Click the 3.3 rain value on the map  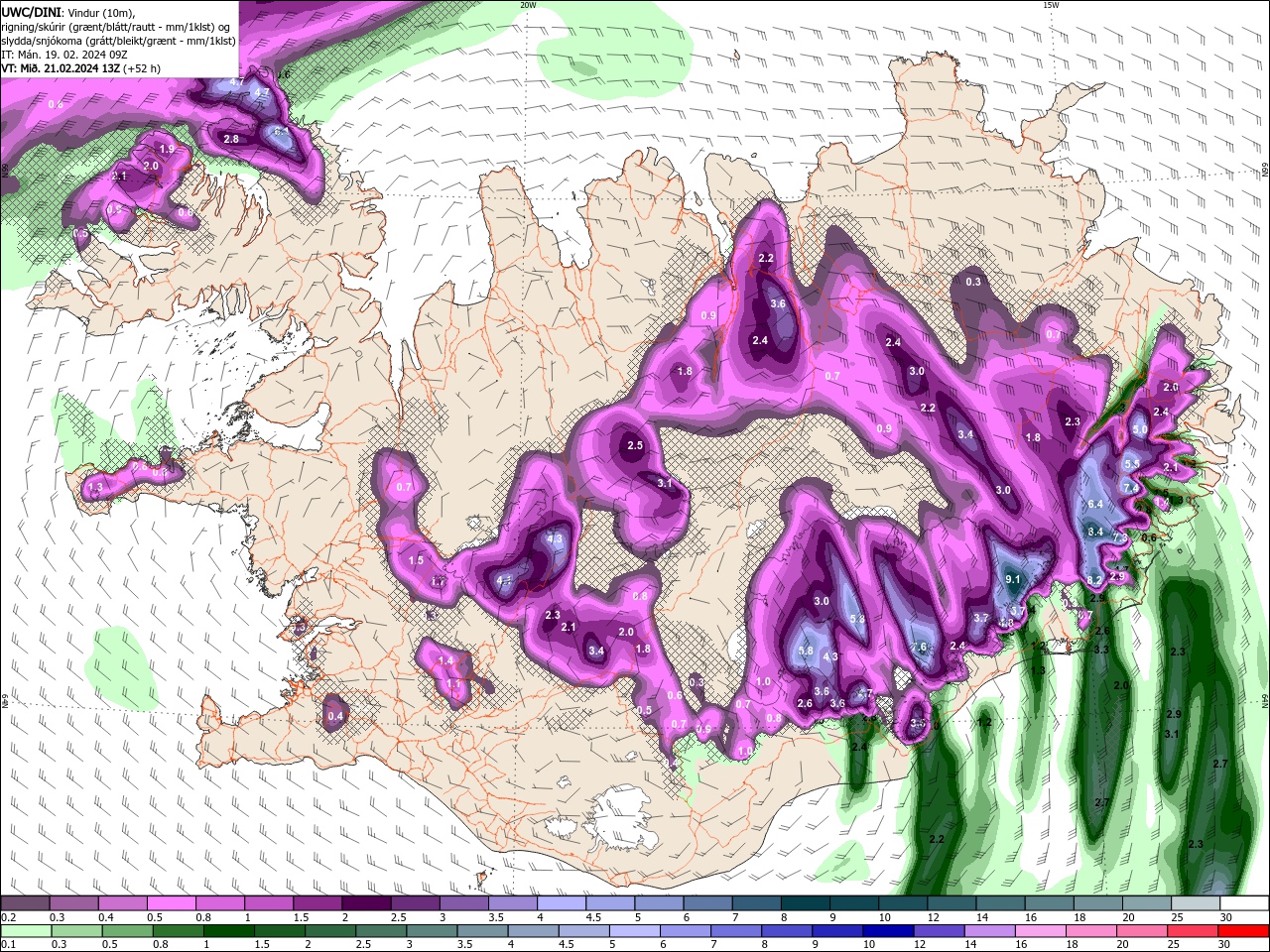coord(1100,651)
